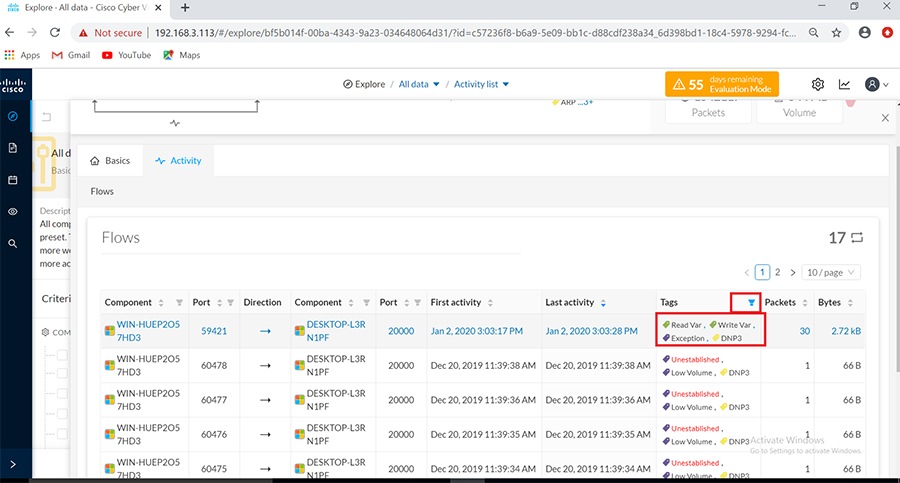Open the Activity list view dropdown
The width and height of the screenshot is (900, 483).
(x=481, y=84)
